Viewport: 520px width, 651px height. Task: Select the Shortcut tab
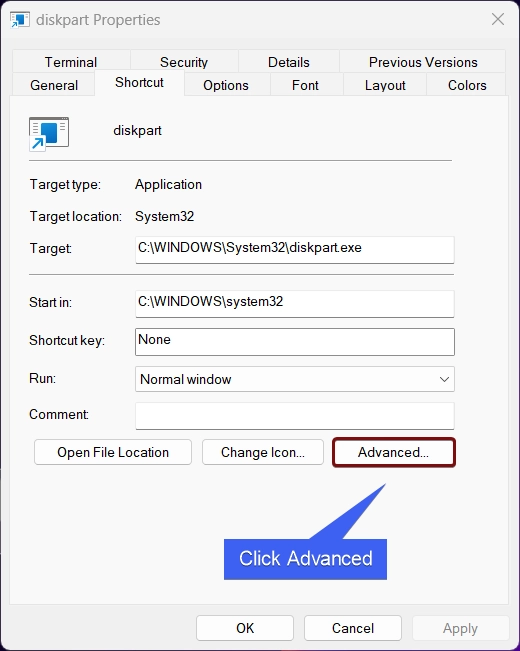pyautogui.click(x=140, y=82)
